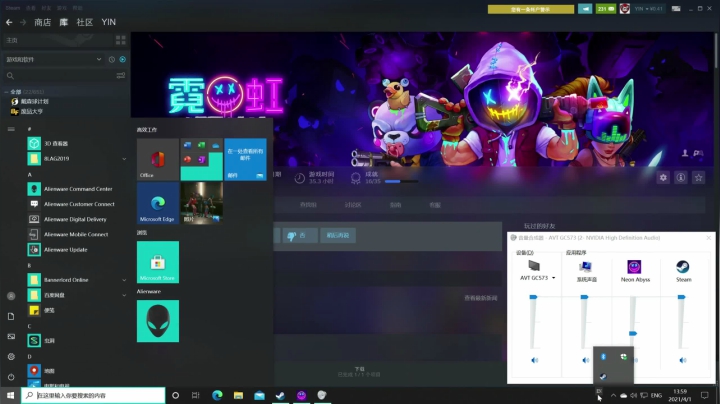Click Steam icon in tray overflow popup
This screenshot has height=404, width=720.
603,376
